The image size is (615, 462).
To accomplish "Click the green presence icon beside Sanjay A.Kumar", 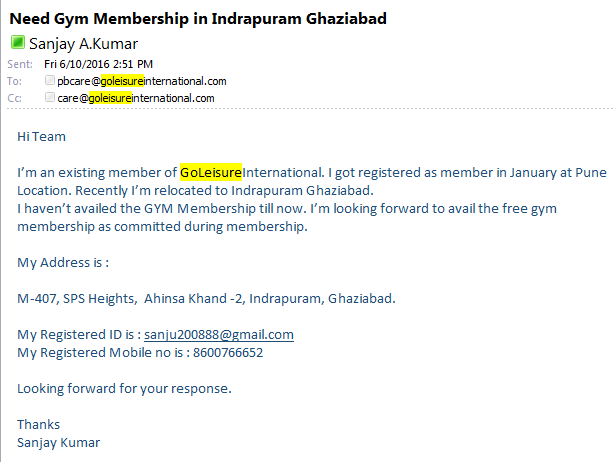I will [x=17, y=43].
